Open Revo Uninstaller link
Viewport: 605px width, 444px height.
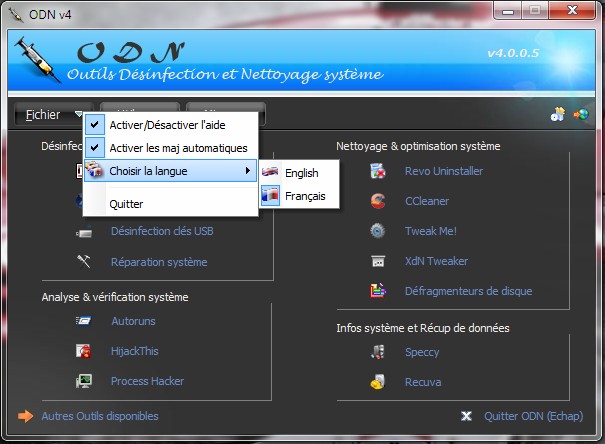click(x=444, y=171)
